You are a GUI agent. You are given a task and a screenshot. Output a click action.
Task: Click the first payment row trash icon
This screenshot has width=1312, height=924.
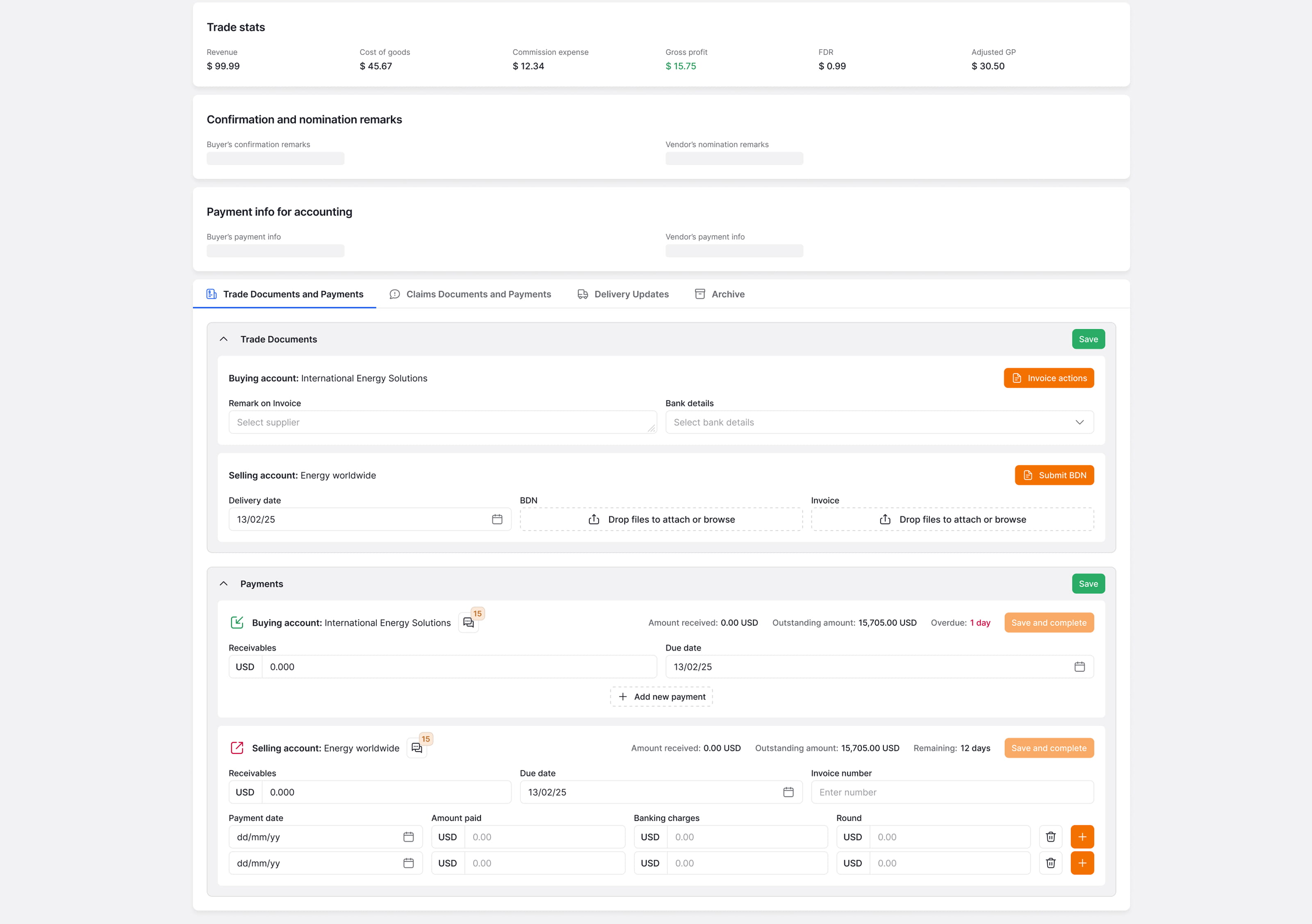[1050, 837]
